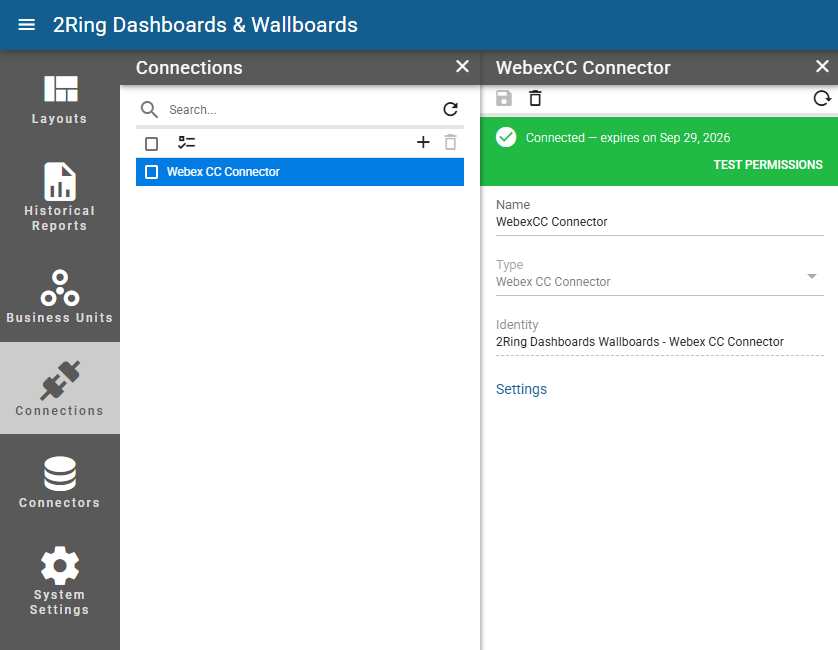Click the connections list trash icon

coord(451,142)
